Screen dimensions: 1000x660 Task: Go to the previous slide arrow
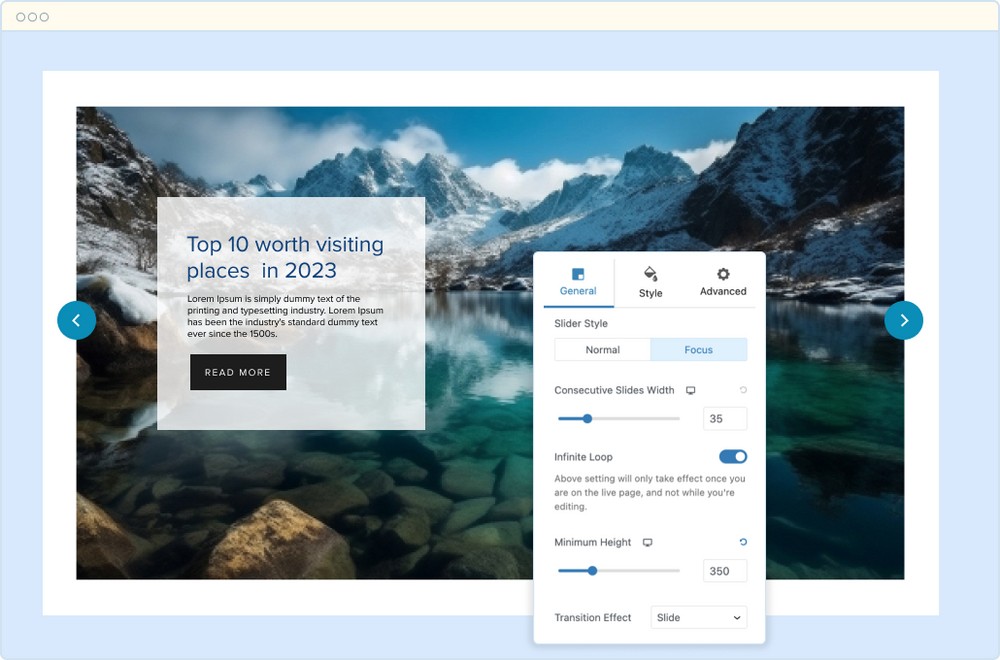(x=77, y=320)
